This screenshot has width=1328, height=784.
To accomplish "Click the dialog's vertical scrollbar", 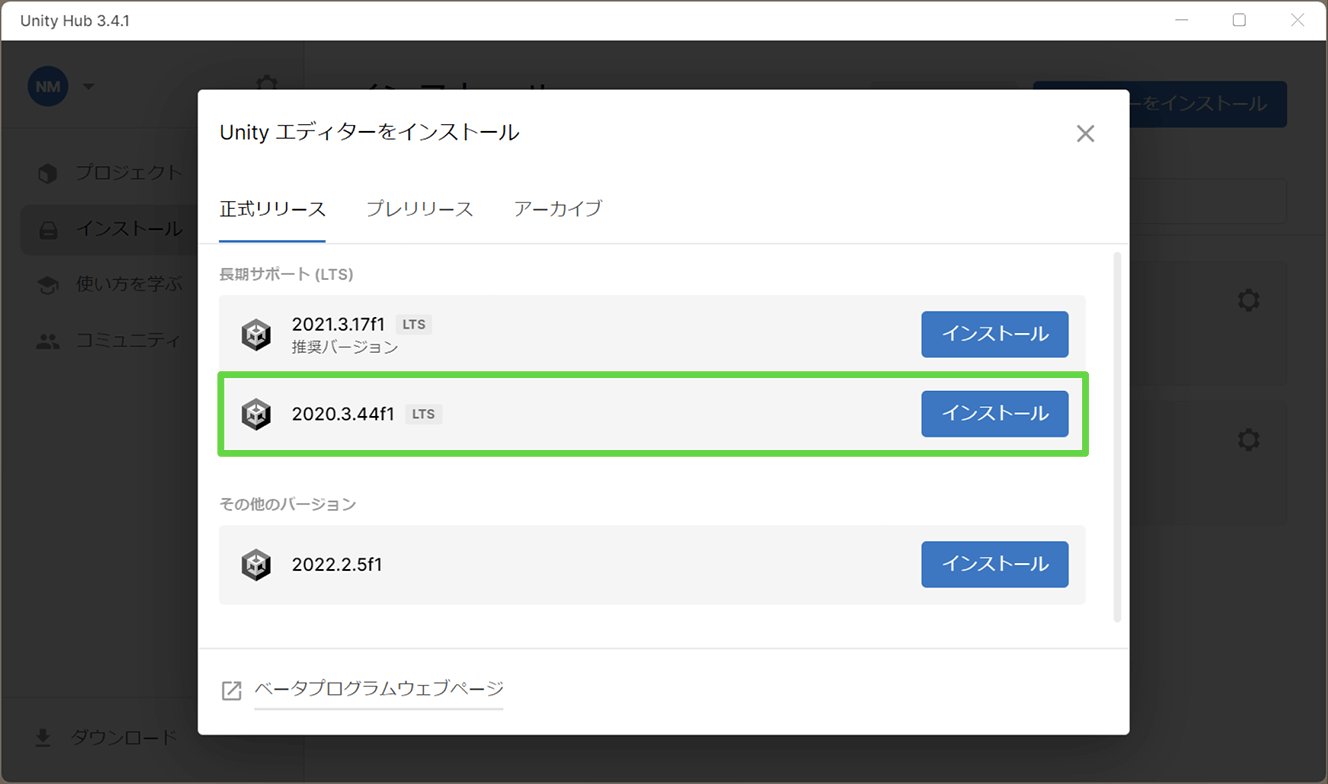I will point(1117,437).
